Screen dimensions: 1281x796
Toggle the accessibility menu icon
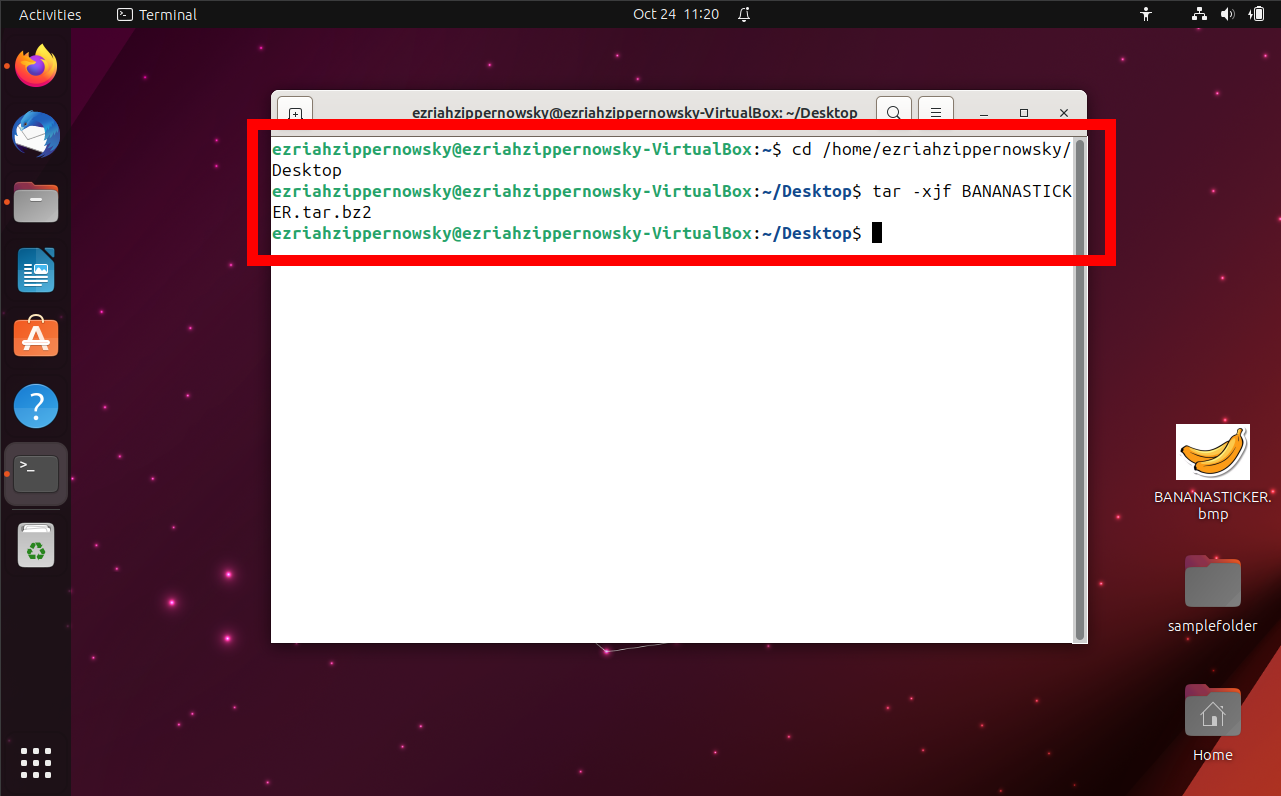(1146, 14)
